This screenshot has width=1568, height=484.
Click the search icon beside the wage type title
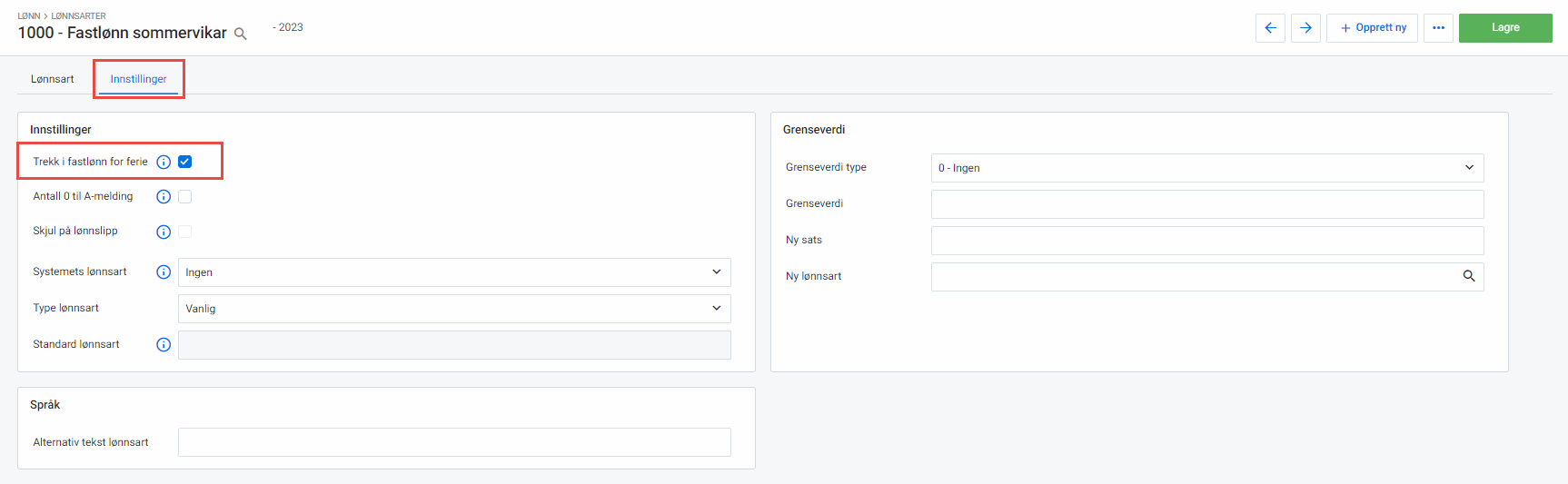[x=241, y=34]
